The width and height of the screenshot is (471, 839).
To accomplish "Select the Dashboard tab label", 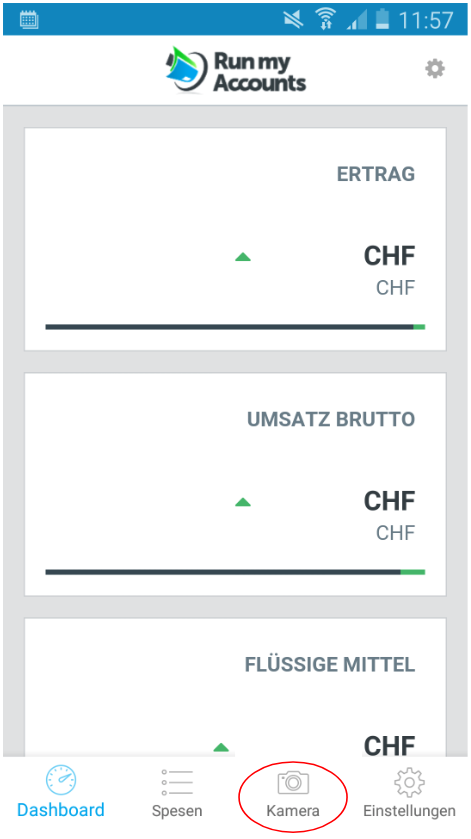I will point(60,810).
